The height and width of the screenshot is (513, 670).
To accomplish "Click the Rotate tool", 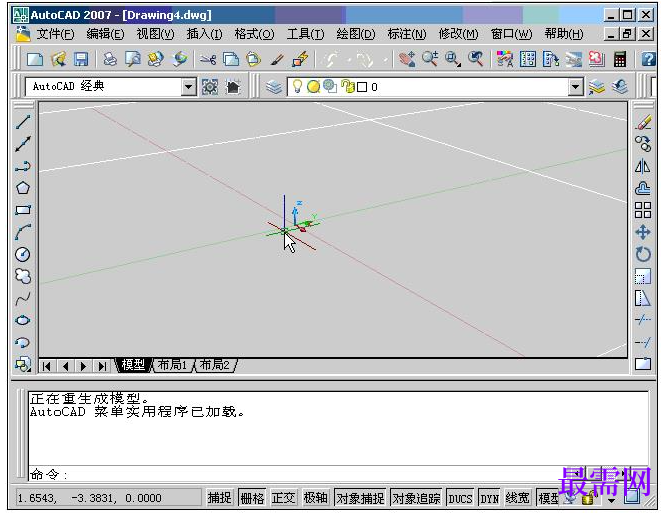I will coord(643,255).
